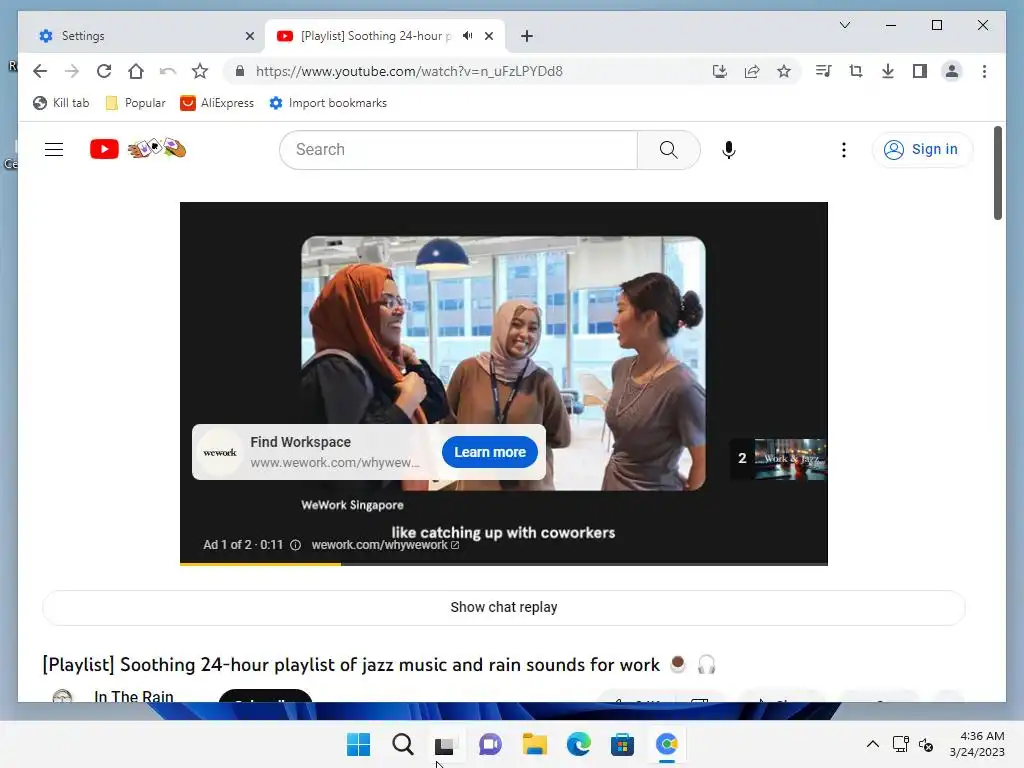Select the [Playlist] Soothing 24-hour tab
The height and width of the screenshot is (768, 1024).
coord(384,36)
